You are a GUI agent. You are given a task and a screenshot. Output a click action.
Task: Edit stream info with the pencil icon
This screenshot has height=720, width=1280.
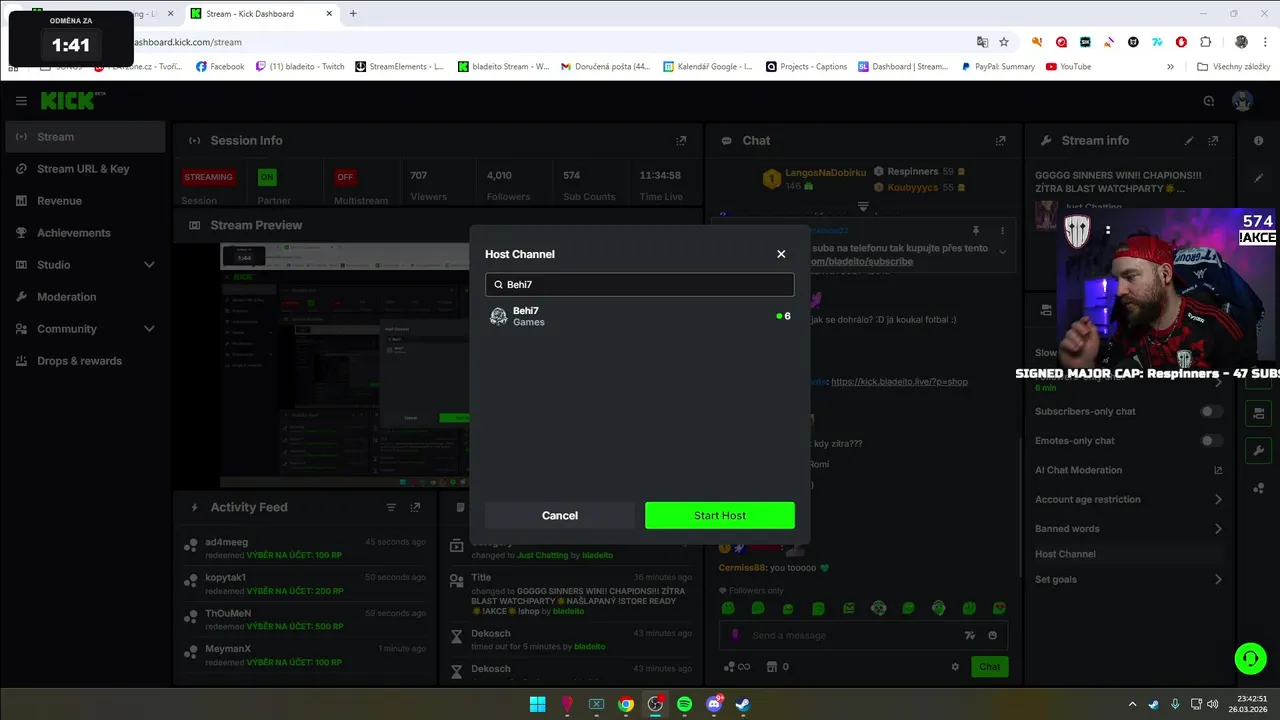tap(1189, 141)
